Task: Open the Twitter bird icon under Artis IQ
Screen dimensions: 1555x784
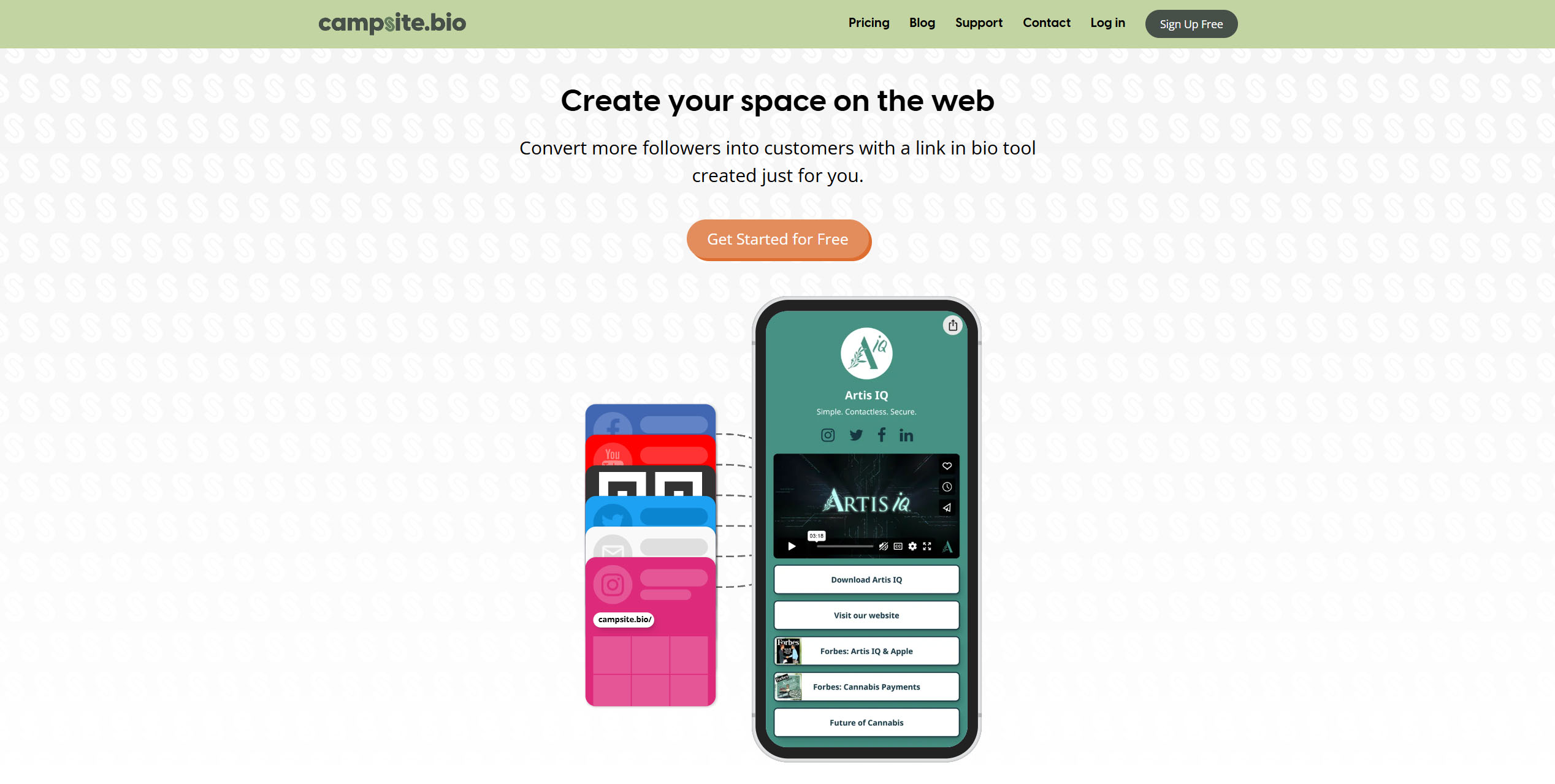Action: coord(856,435)
